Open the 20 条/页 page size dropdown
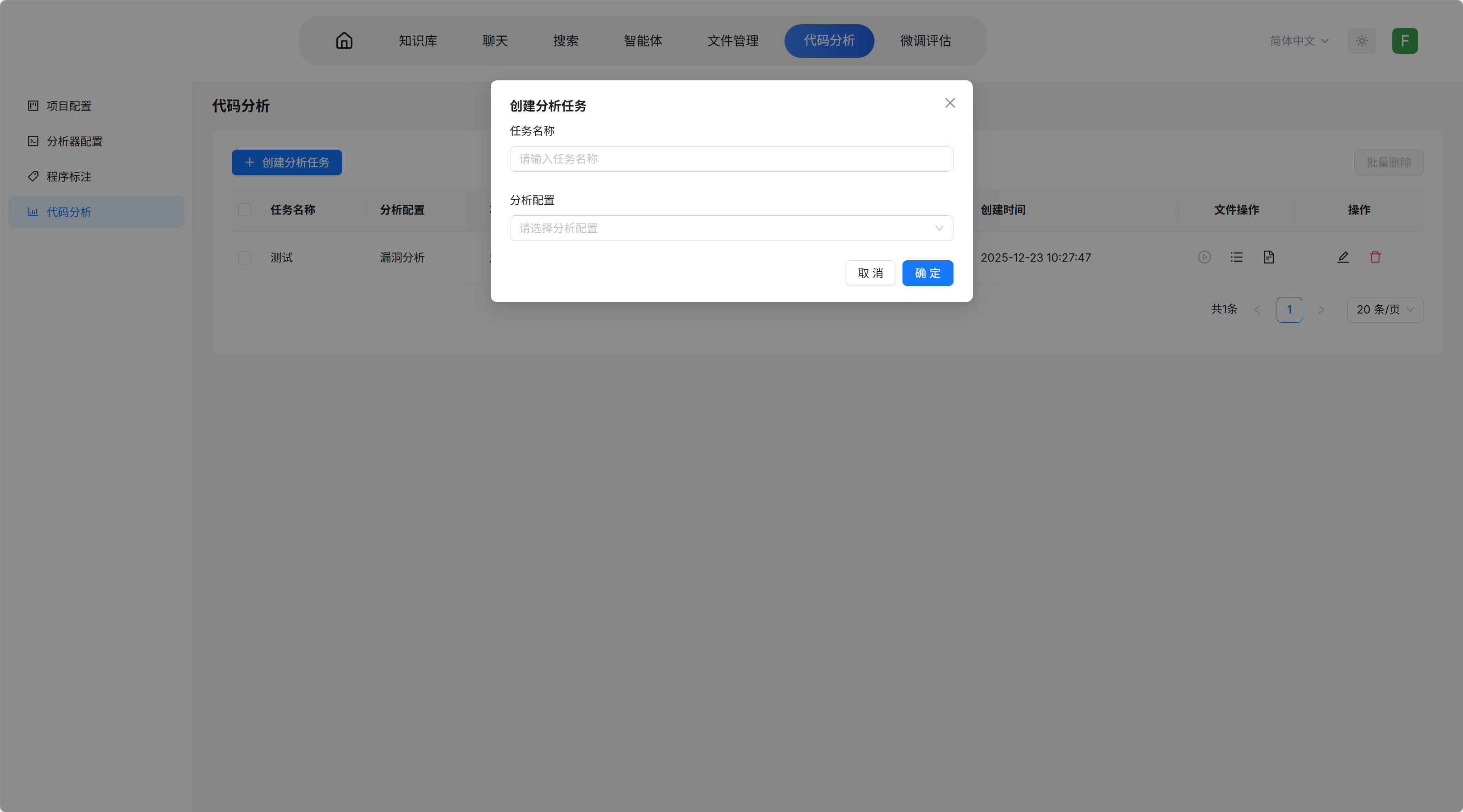The width and height of the screenshot is (1463, 812). pos(1385,309)
